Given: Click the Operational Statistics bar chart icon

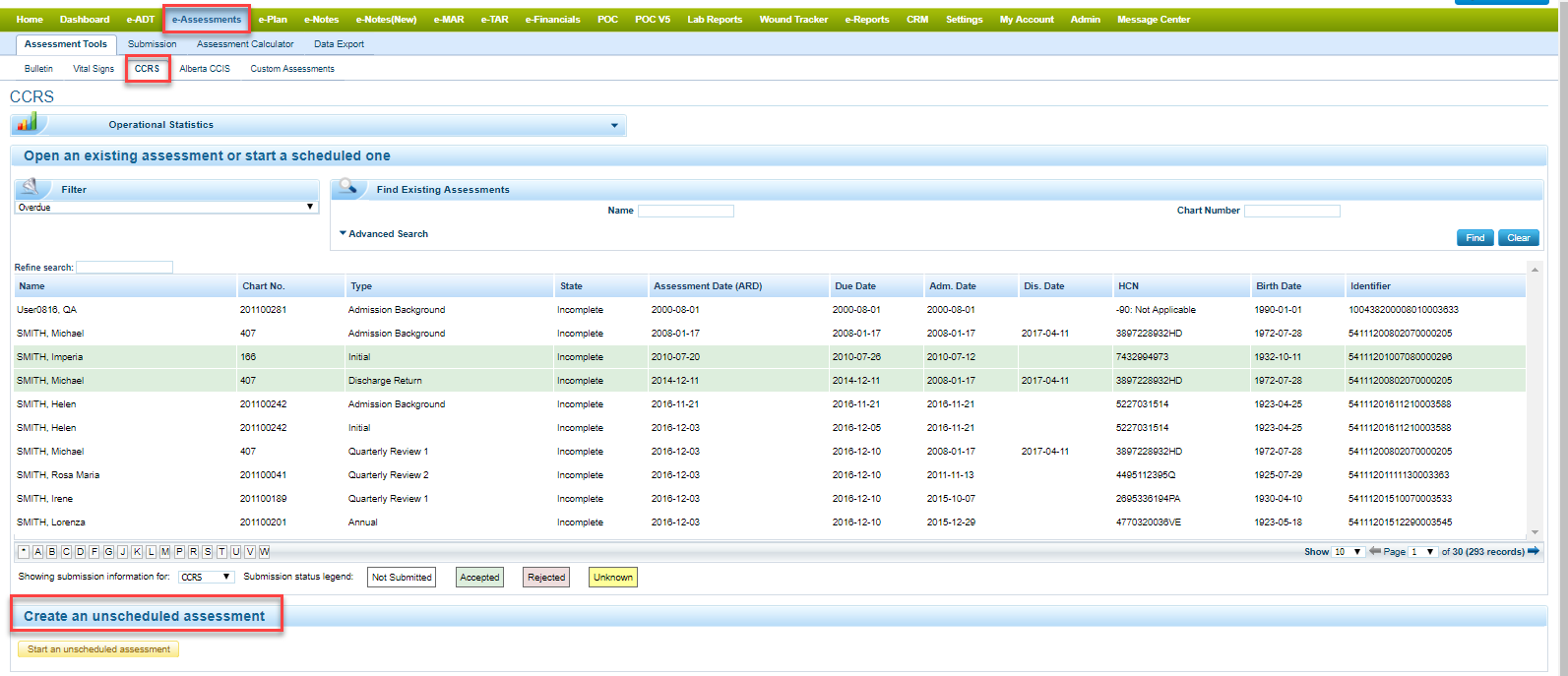Looking at the screenshot, I should click(27, 122).
